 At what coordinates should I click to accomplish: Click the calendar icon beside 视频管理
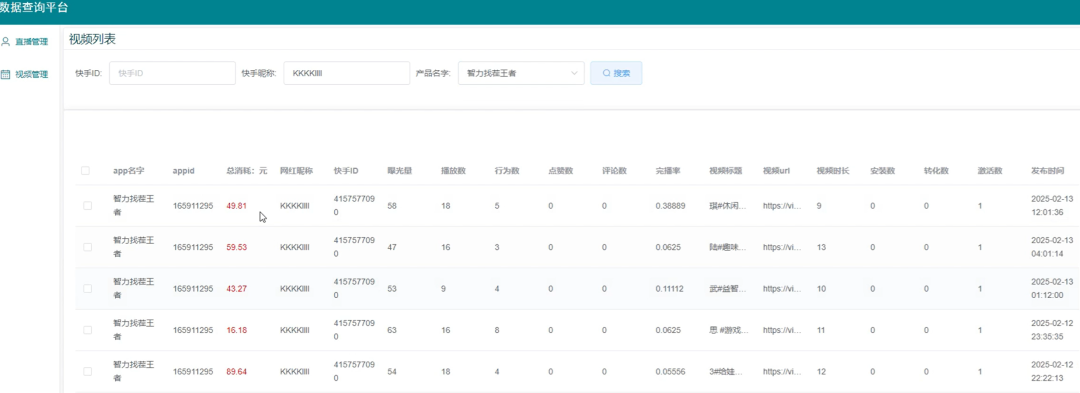(6, 74)
